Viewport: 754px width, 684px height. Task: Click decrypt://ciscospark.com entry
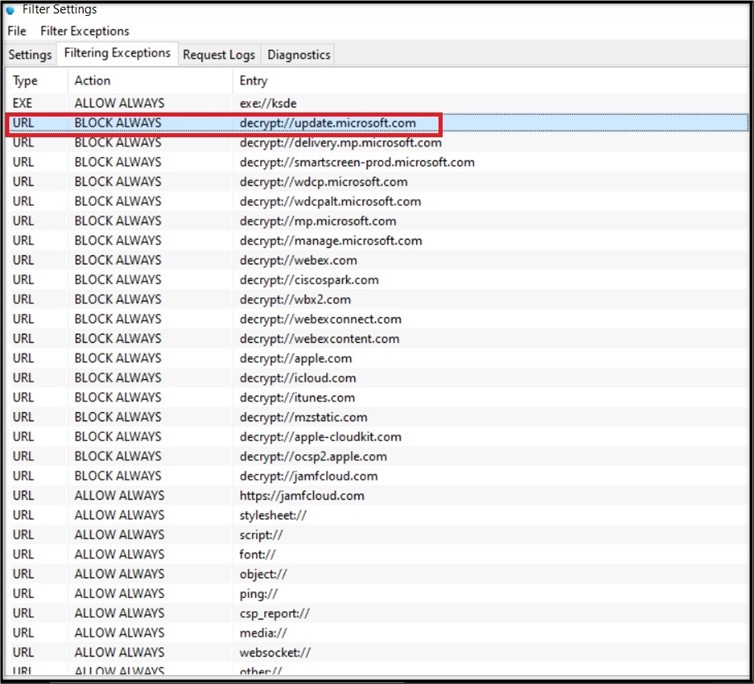(309, 280)
